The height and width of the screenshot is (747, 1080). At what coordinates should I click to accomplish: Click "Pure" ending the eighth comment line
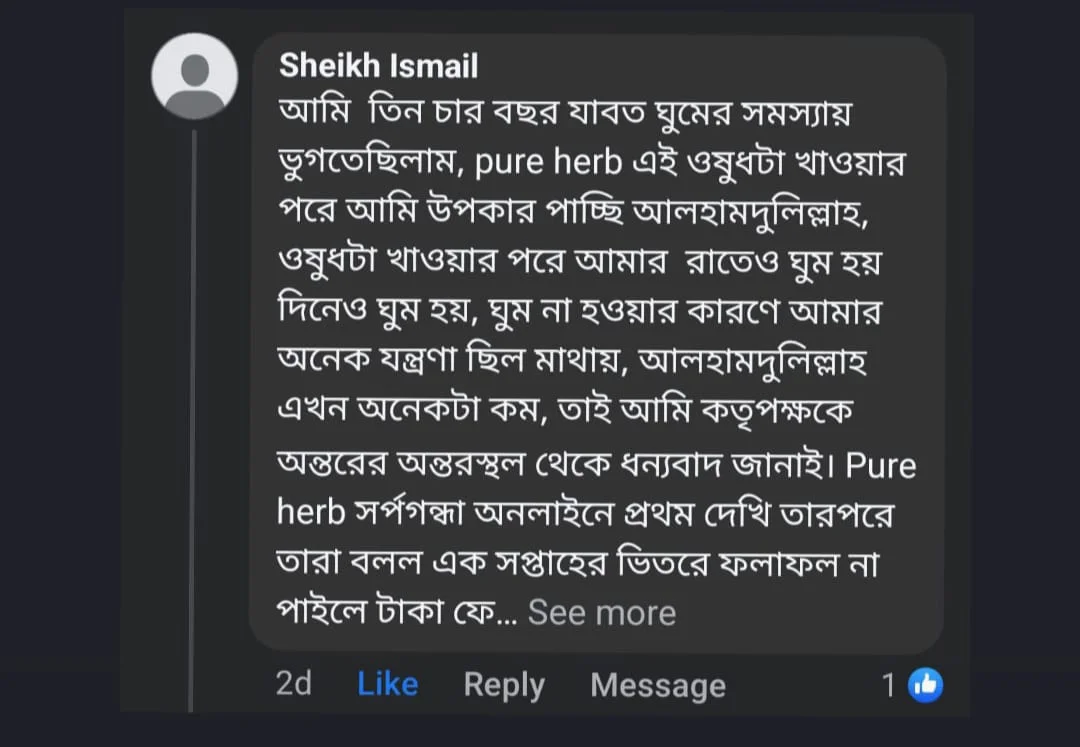coord(880,466)
